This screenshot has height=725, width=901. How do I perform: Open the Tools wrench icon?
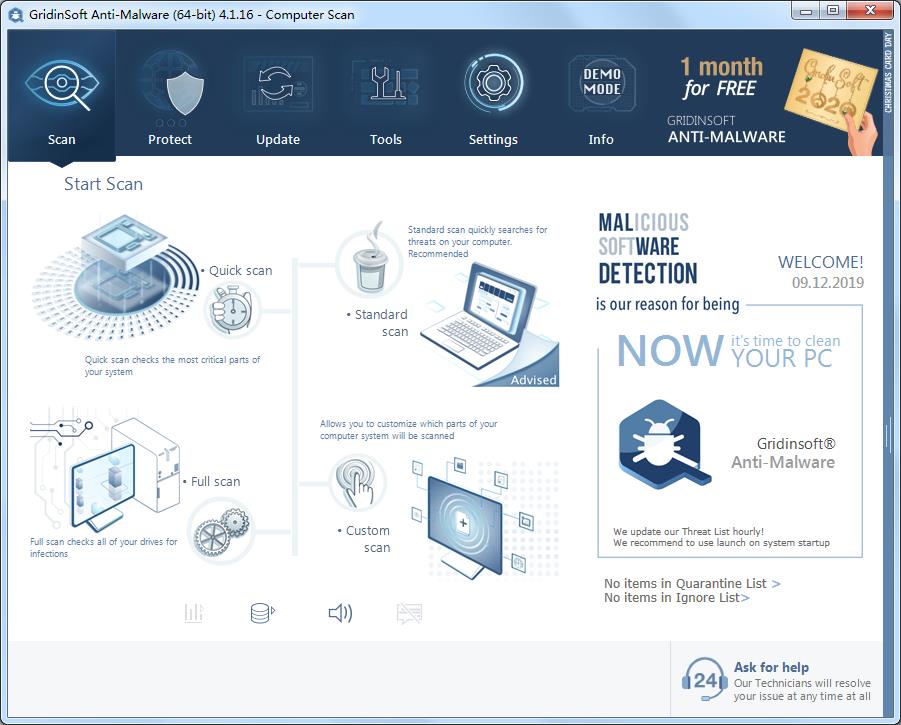coord(386,84)
